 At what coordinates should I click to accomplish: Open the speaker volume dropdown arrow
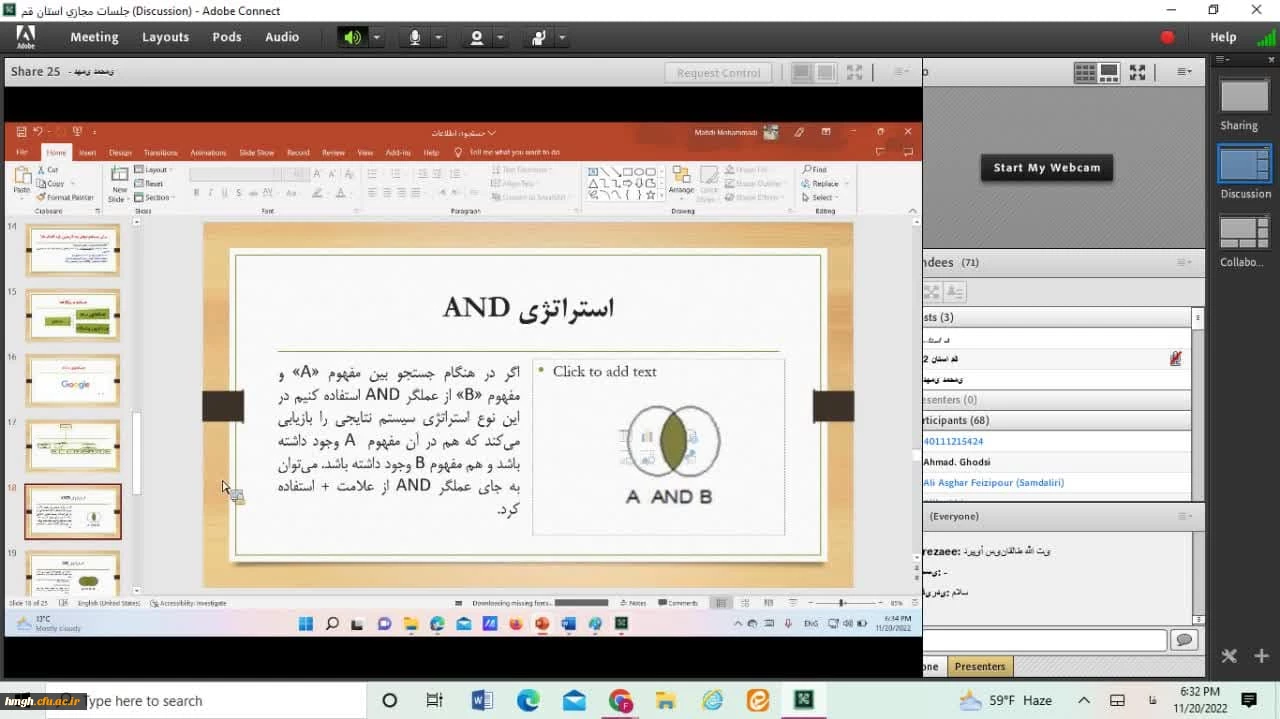tap(377, 37)
